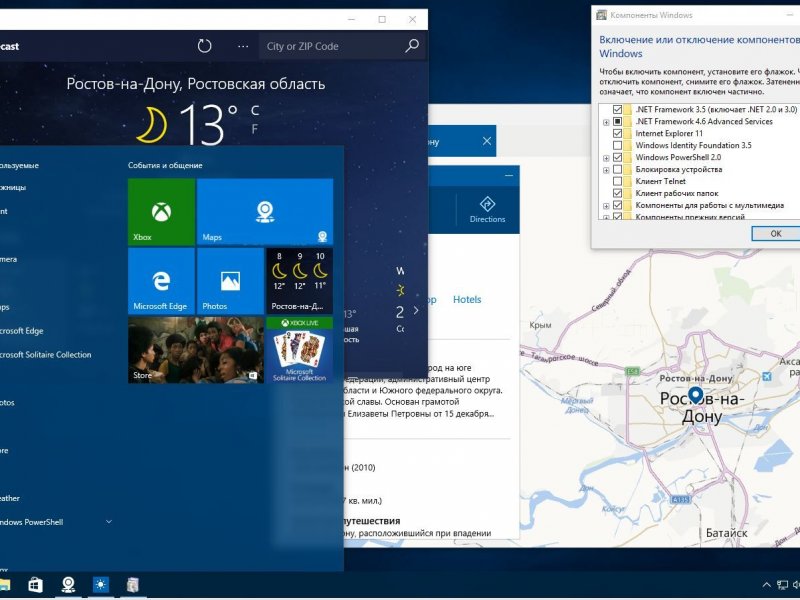Enable the Клиент Telnet checkbox
800x600 pixels.
617,181
